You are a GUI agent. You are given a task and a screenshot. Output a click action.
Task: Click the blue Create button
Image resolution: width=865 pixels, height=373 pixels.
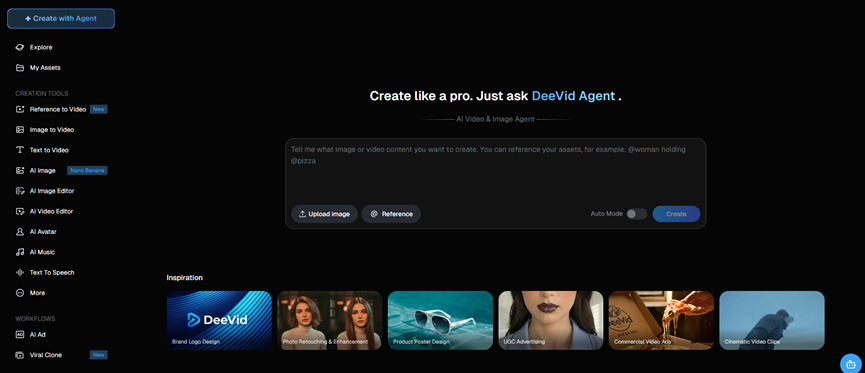676,214
